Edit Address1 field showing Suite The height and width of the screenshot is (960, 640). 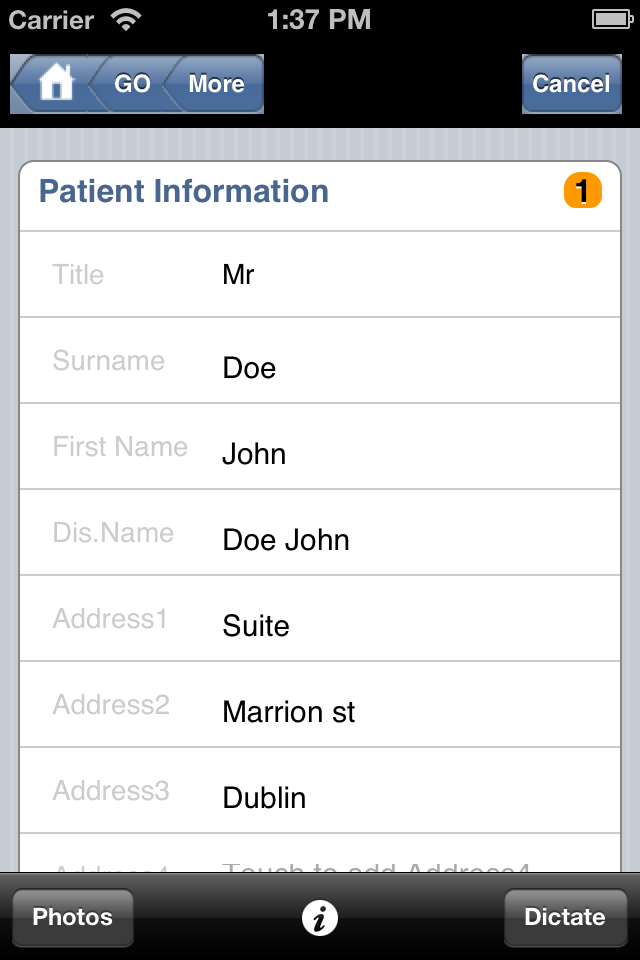click(320, 618)
